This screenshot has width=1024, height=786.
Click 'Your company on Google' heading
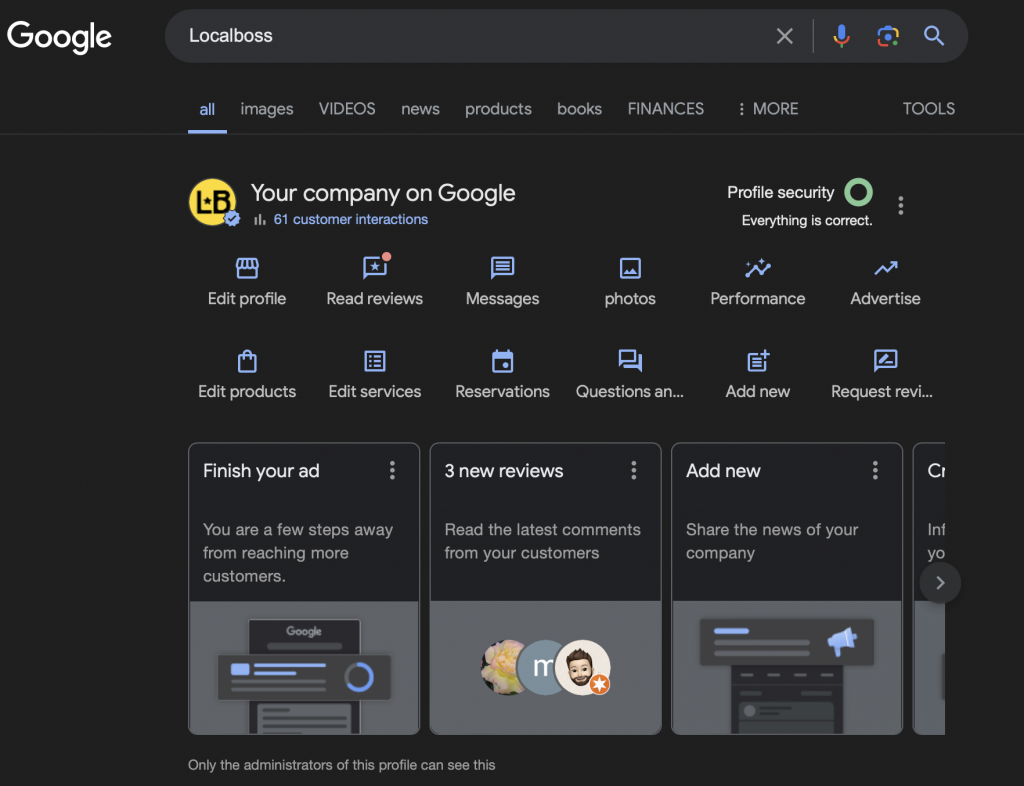click(x=383, y=193)
